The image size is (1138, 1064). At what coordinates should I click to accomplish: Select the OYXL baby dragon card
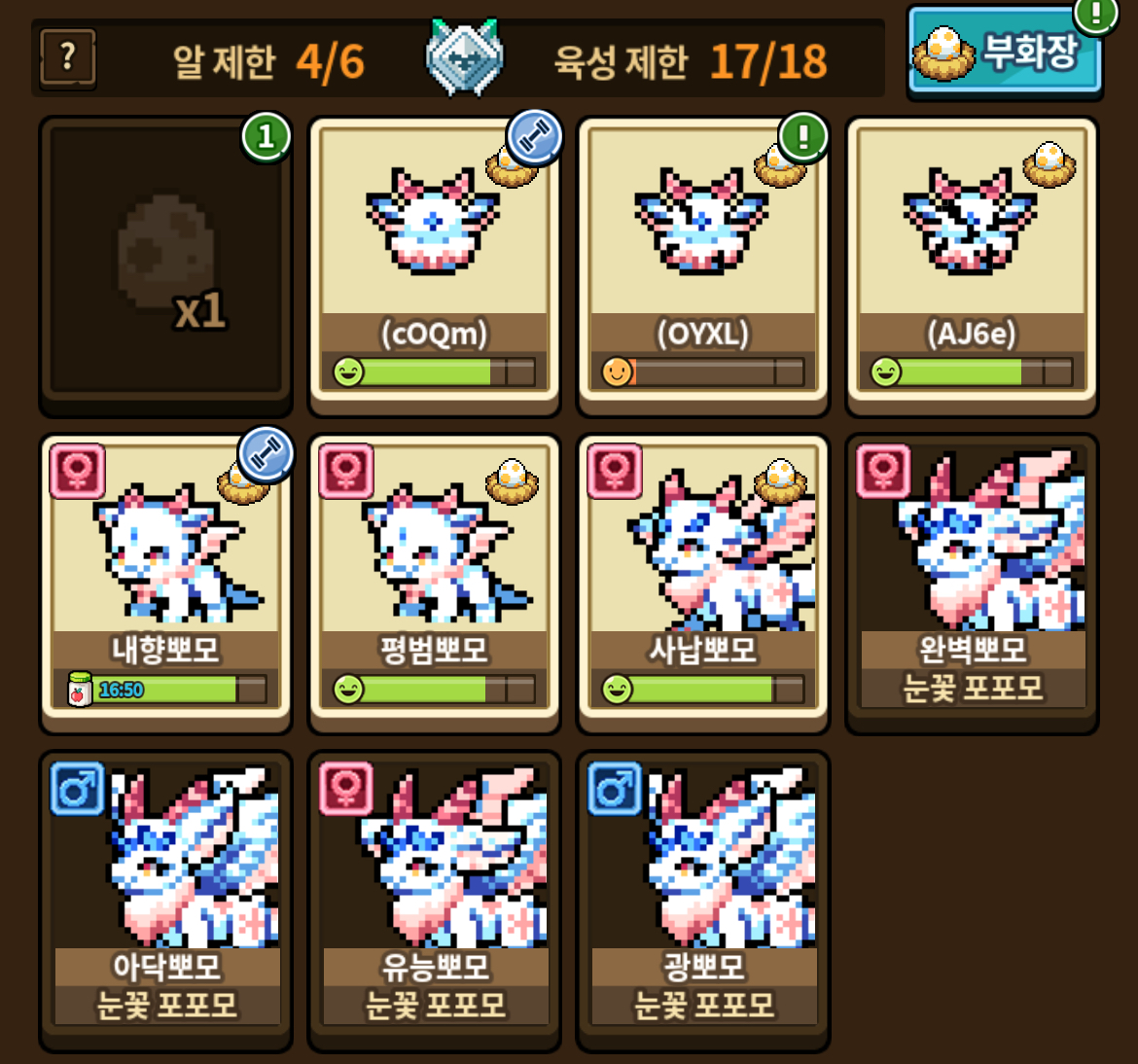click(703, 266)
